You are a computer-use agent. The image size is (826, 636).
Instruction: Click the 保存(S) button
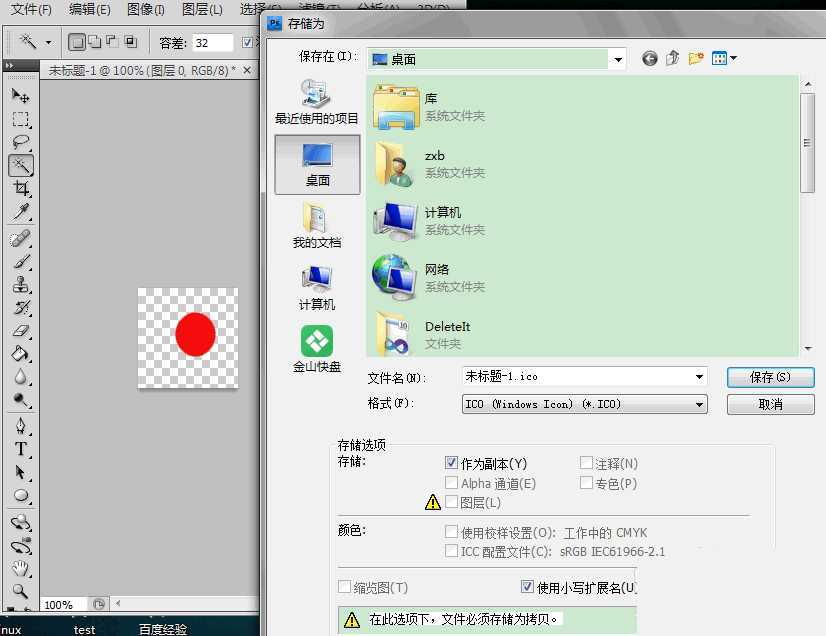[x=770, y=377]
